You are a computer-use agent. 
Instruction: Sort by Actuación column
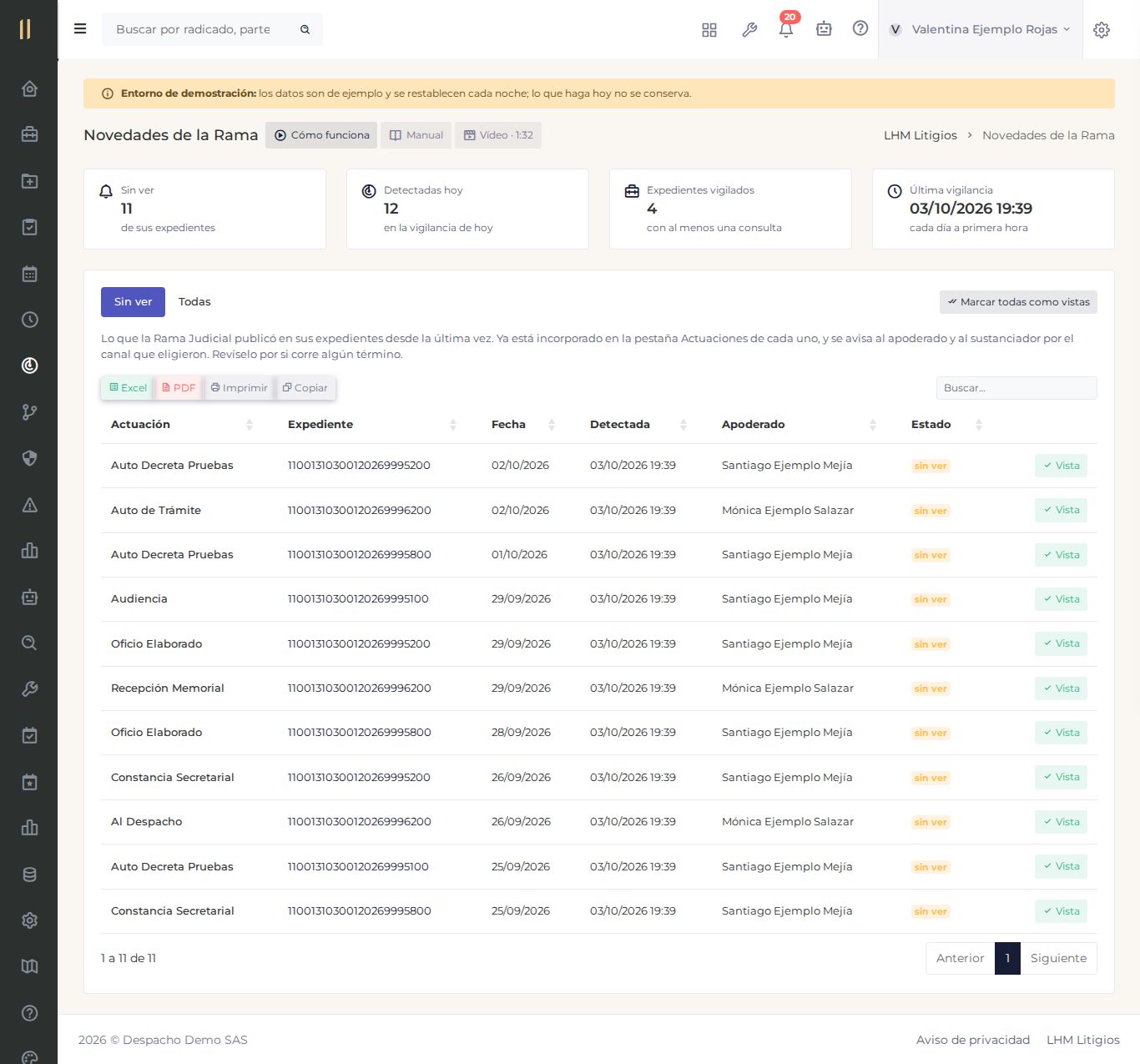(182, 425)
